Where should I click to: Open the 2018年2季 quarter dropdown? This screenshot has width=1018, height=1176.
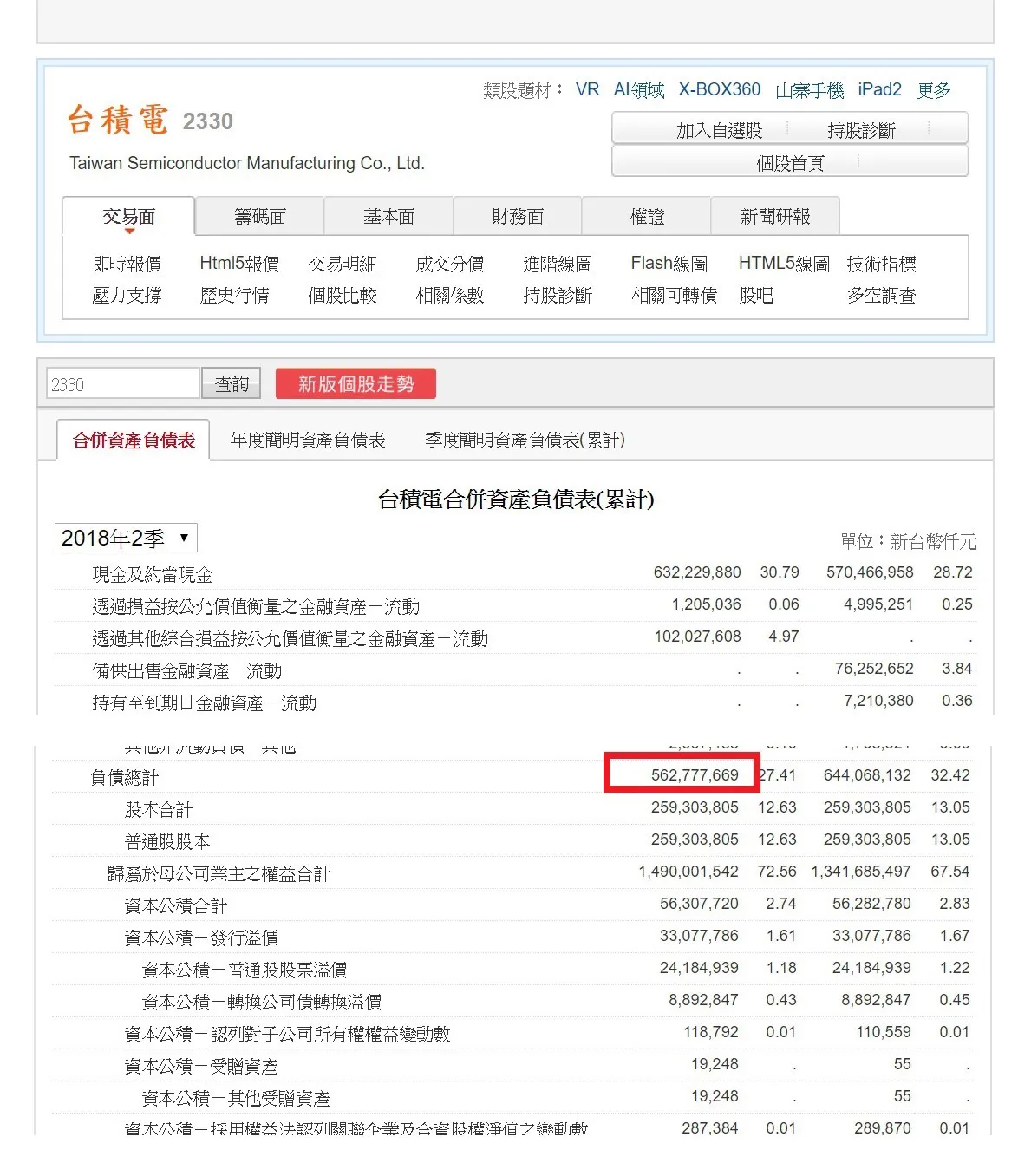click(126, 538)
